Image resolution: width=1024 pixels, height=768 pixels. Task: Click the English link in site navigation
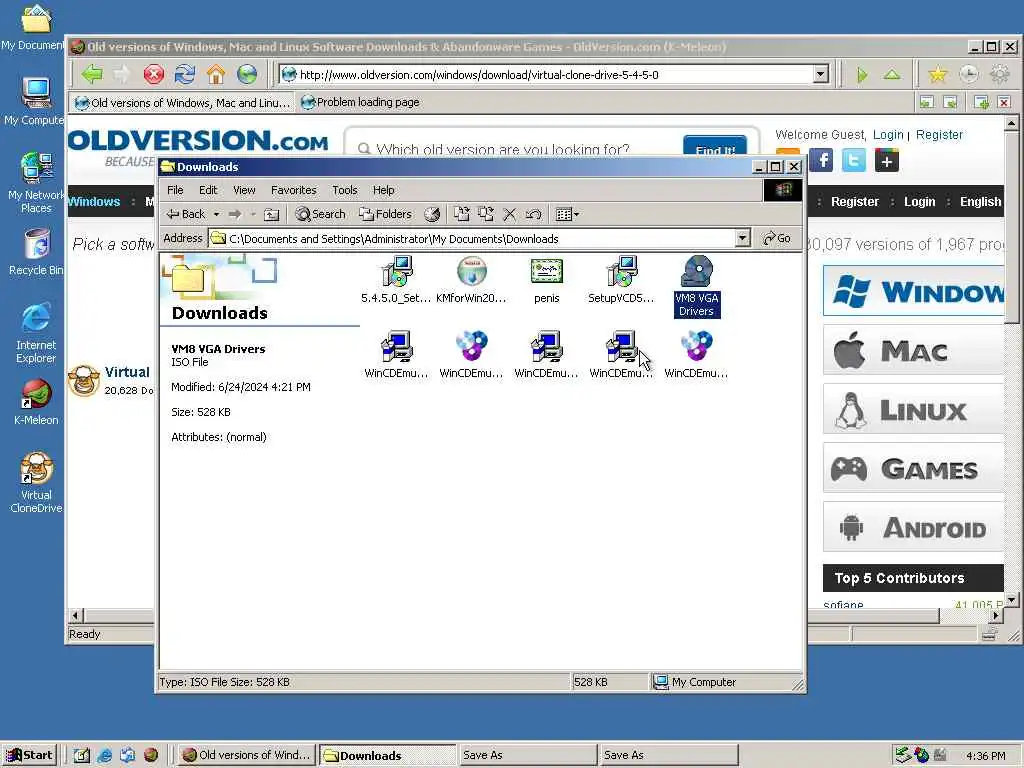(x=980, y=202)
